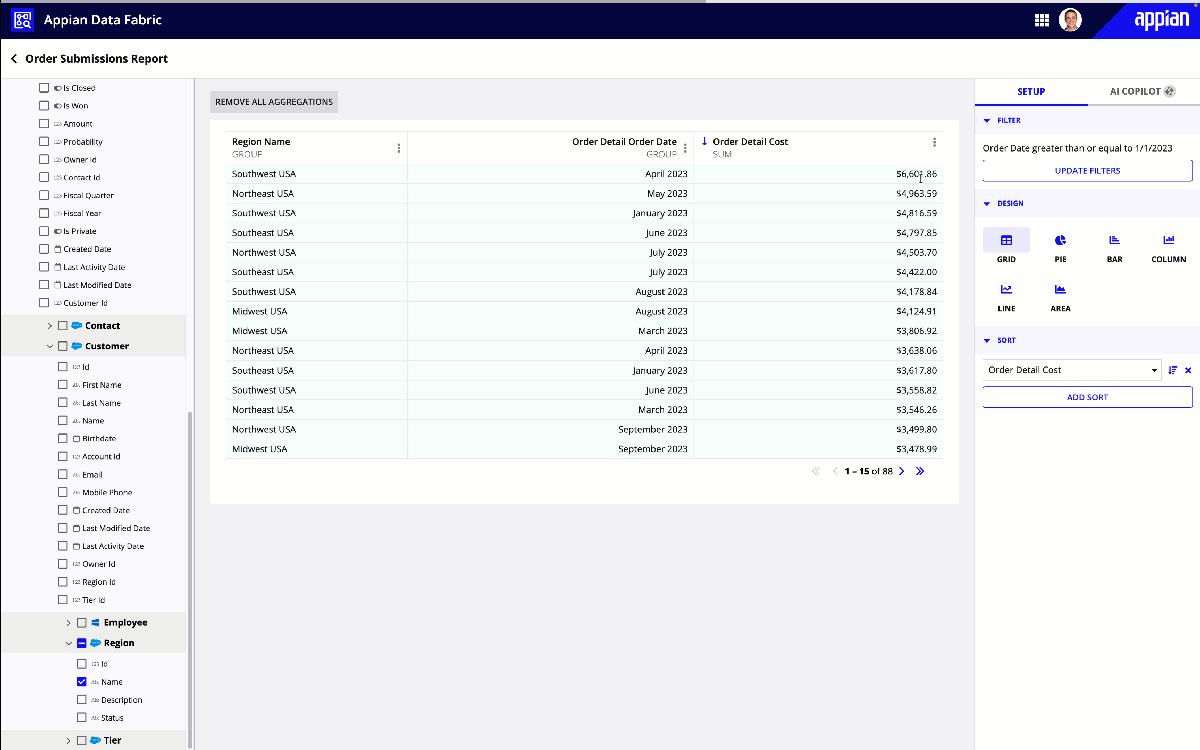1200x750 pixels.
Task: Open the Order Detail Cost sort dropdown
Action: point(1071,370)
